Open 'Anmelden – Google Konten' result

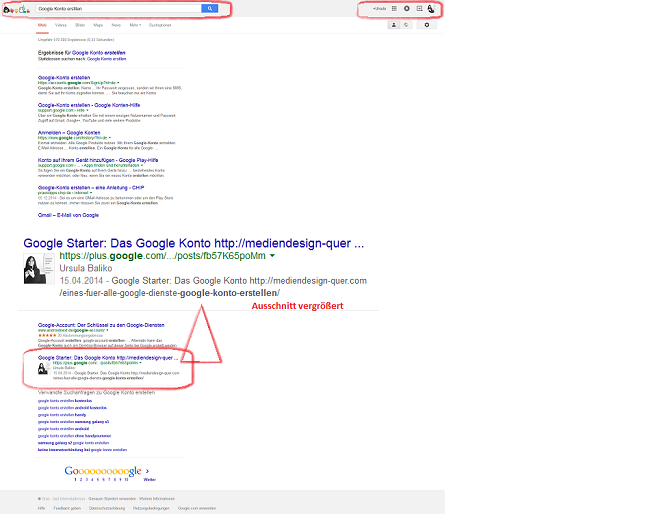pyautogui.click(x=69, y=133)
